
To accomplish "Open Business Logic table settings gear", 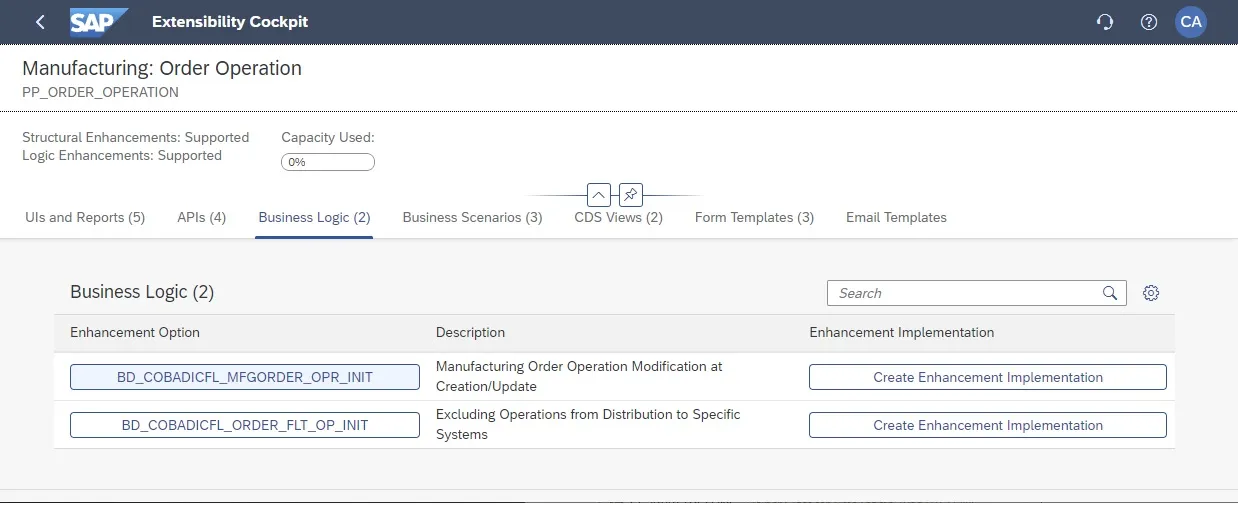I will (x=1151, y=293).
